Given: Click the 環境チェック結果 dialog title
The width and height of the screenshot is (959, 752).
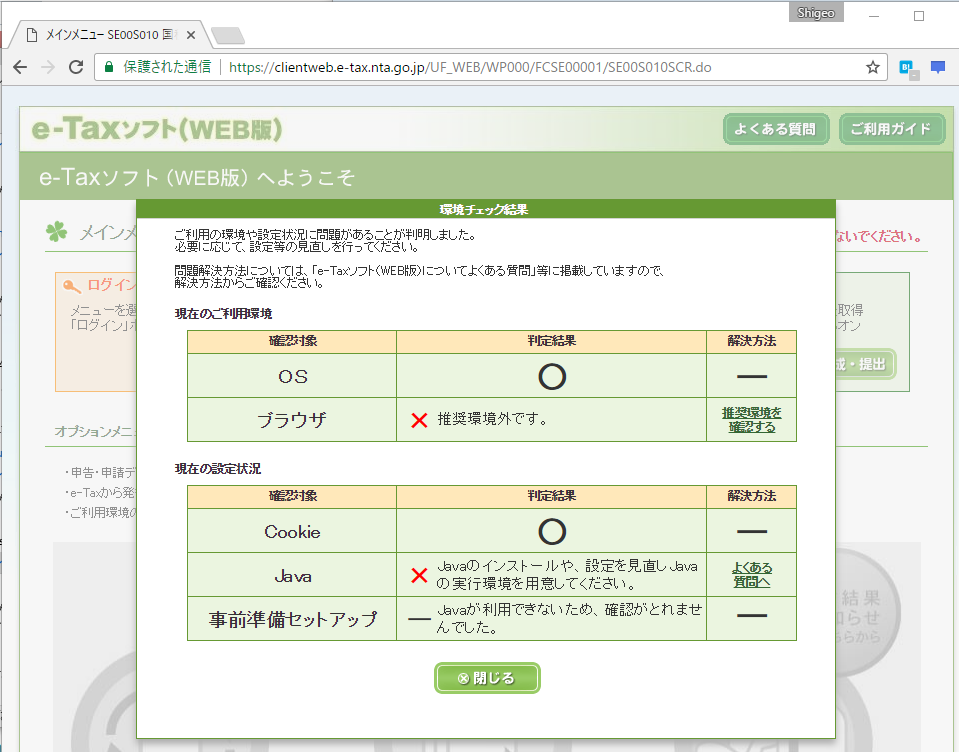Looking at the screenshot, I should pos(484,210).
